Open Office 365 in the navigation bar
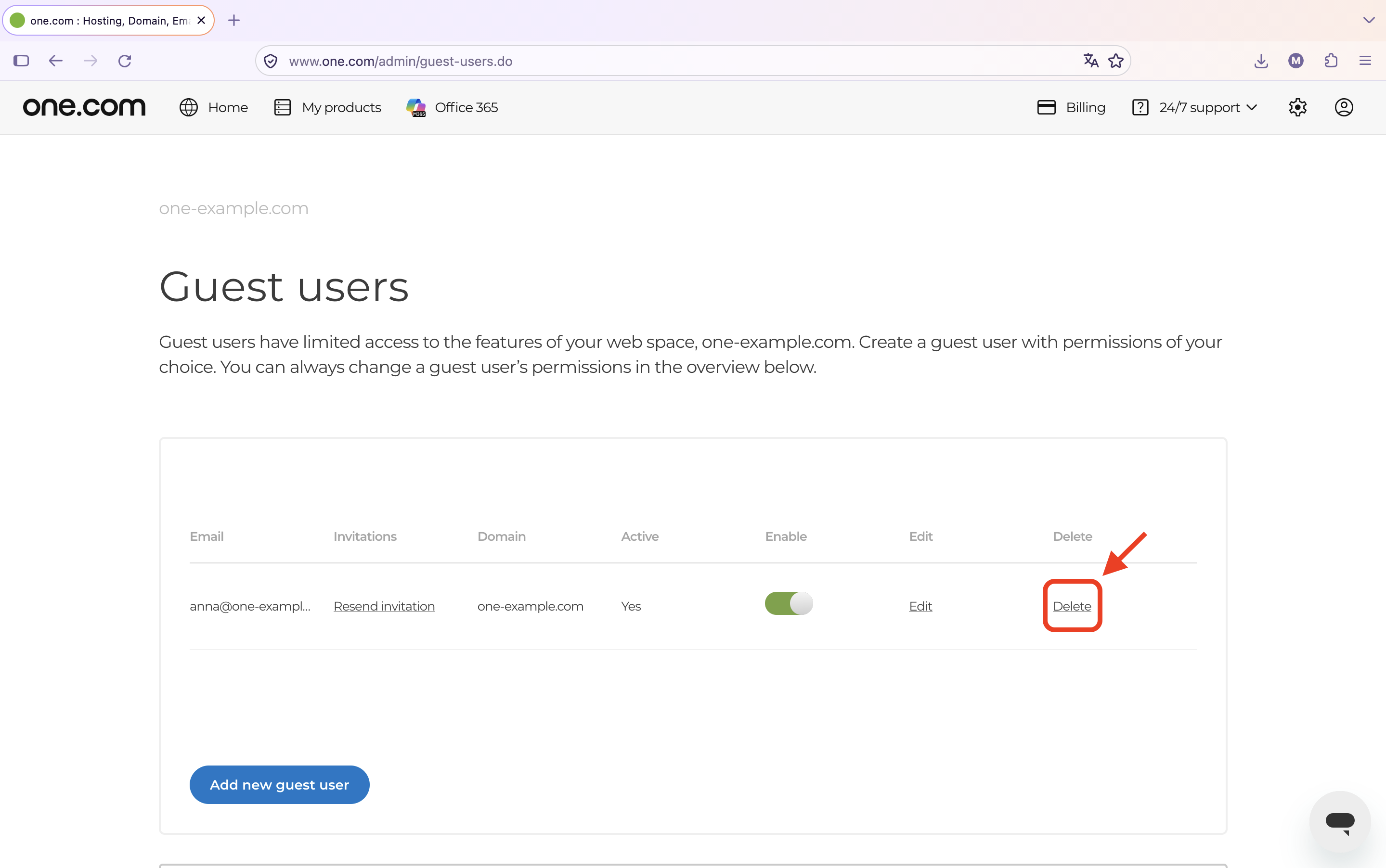This screenshot has width=1386, height=868. click(x=452, y=107)
